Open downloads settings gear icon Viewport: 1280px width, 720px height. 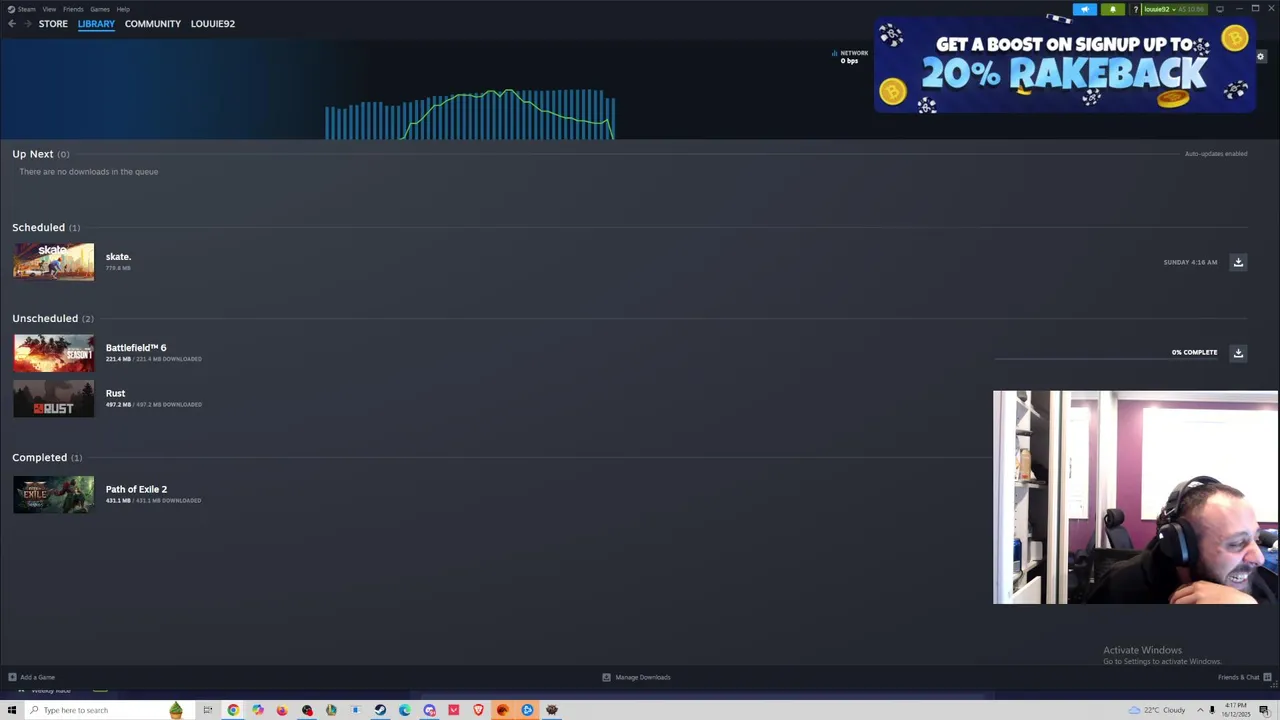pos(1260,56)
